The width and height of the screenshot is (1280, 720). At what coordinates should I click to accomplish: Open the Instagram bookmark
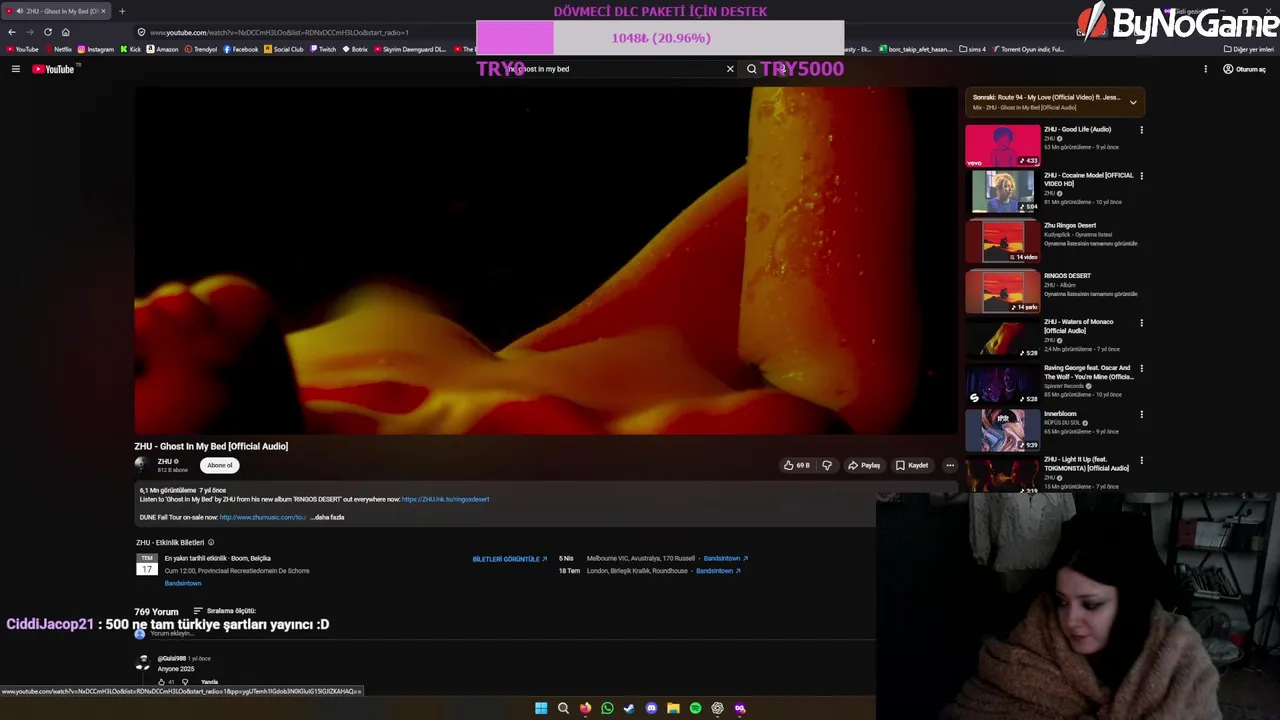96,49
